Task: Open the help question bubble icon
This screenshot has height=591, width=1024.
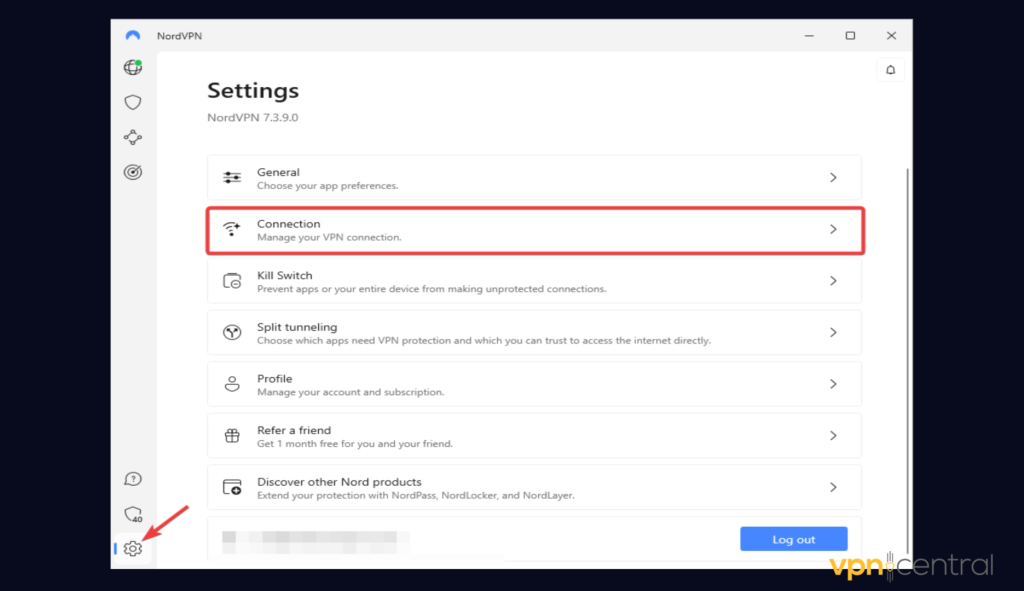Action: click(x=132, y=478)
